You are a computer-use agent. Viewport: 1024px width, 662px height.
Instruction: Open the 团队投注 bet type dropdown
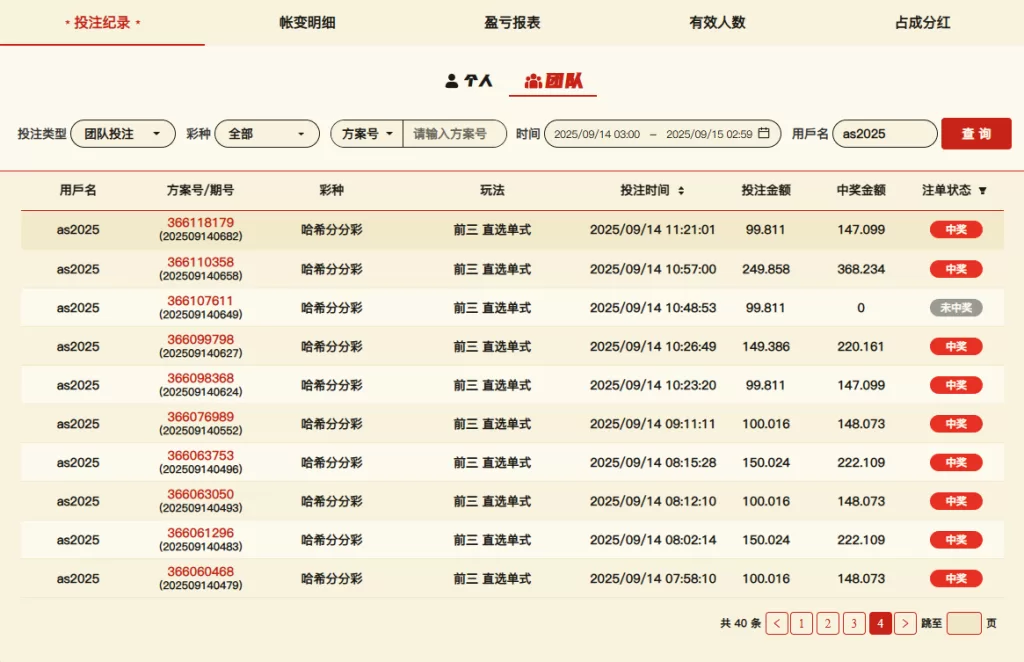(122, 133)
